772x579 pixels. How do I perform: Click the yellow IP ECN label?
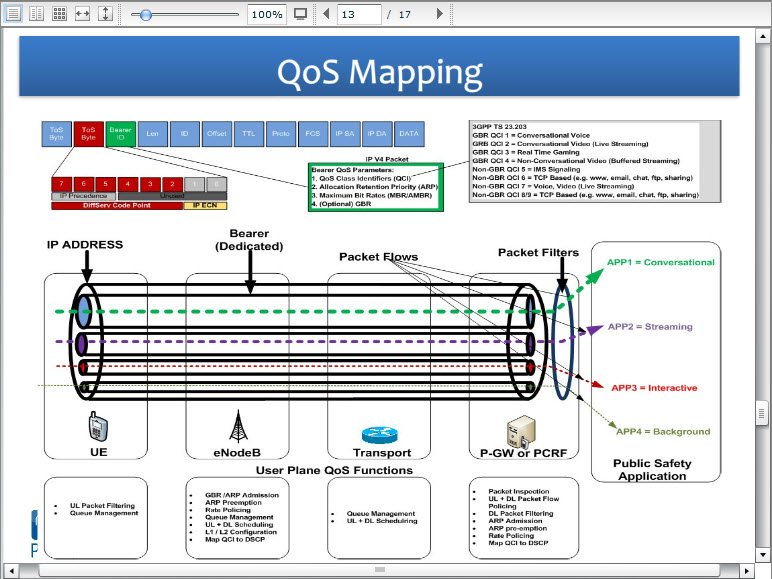coord(205,206)
